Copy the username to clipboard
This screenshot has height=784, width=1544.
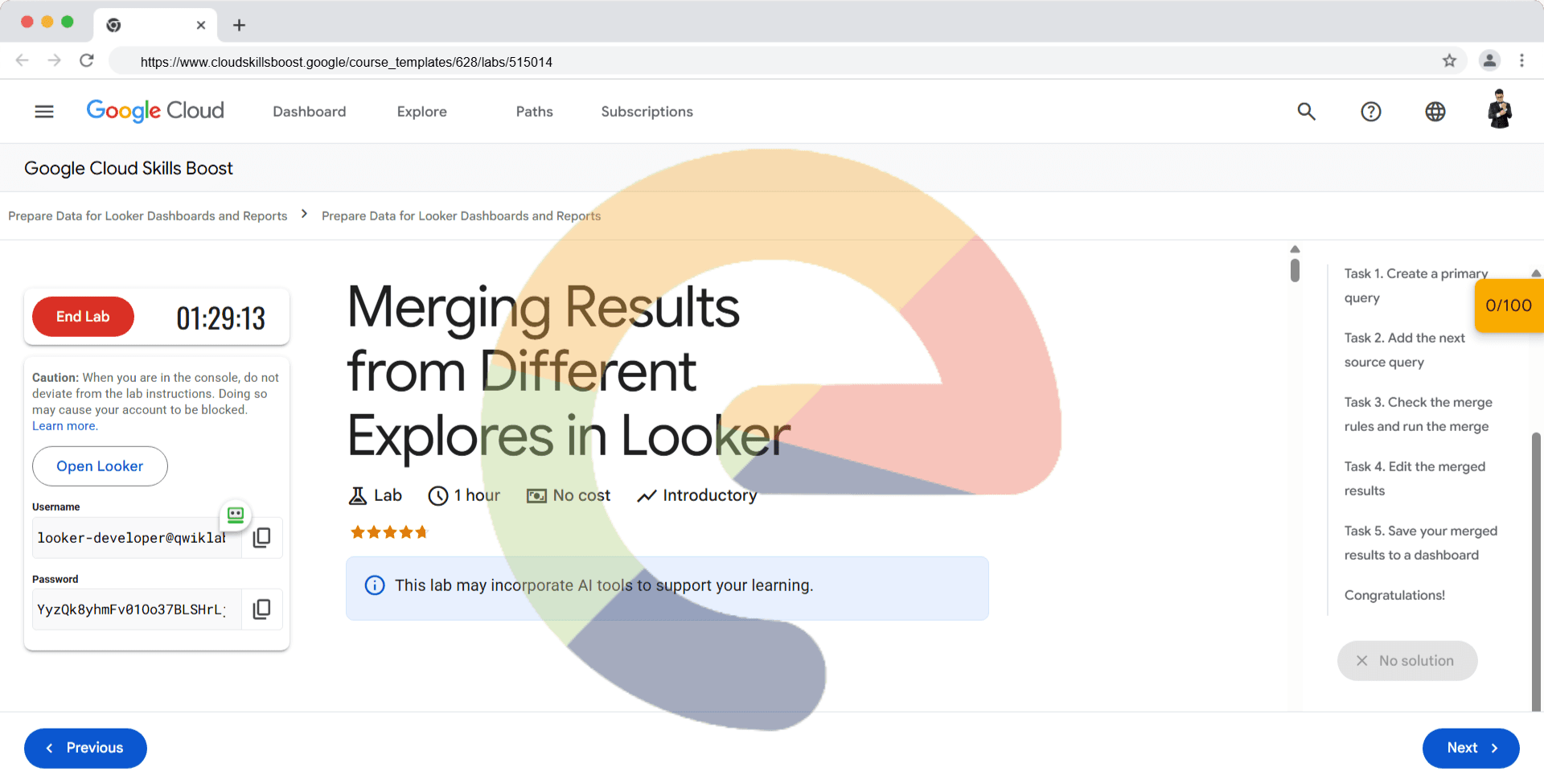261,538
